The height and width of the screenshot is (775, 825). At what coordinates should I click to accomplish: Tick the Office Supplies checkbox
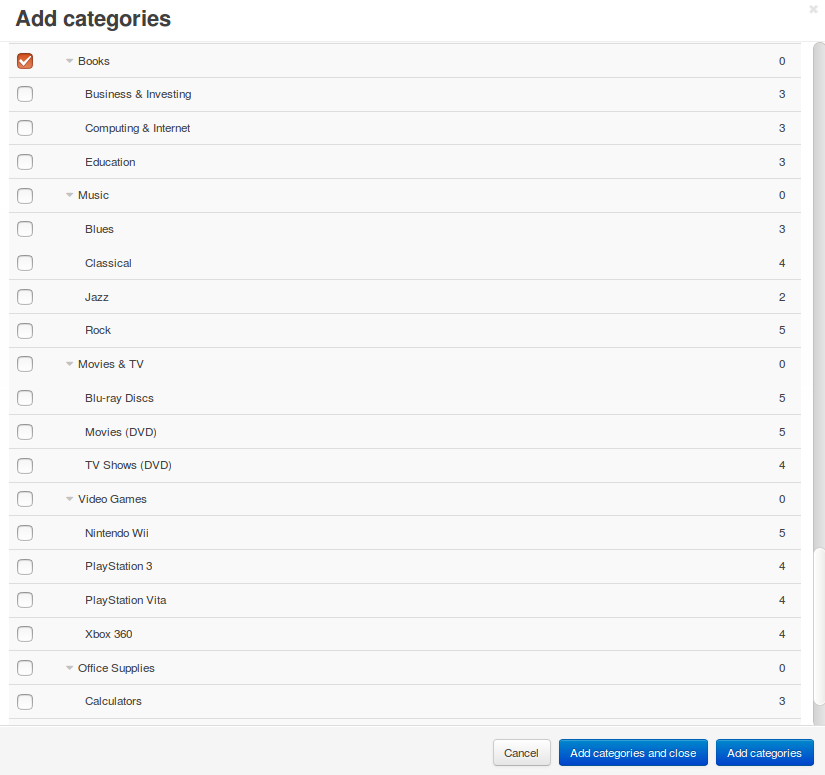(25, 668)
